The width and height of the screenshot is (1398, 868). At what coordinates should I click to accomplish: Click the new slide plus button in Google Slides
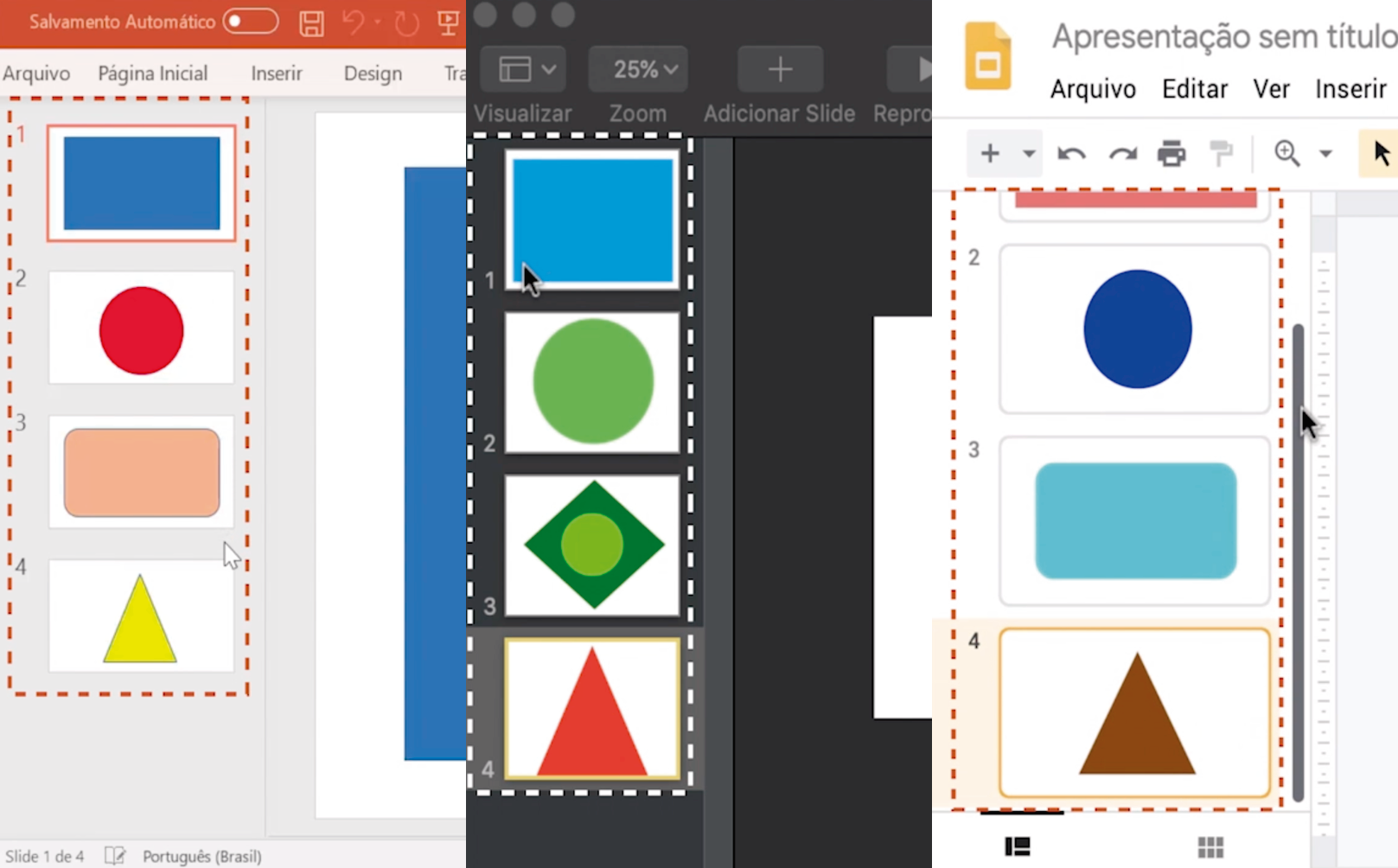pos(990,154)
